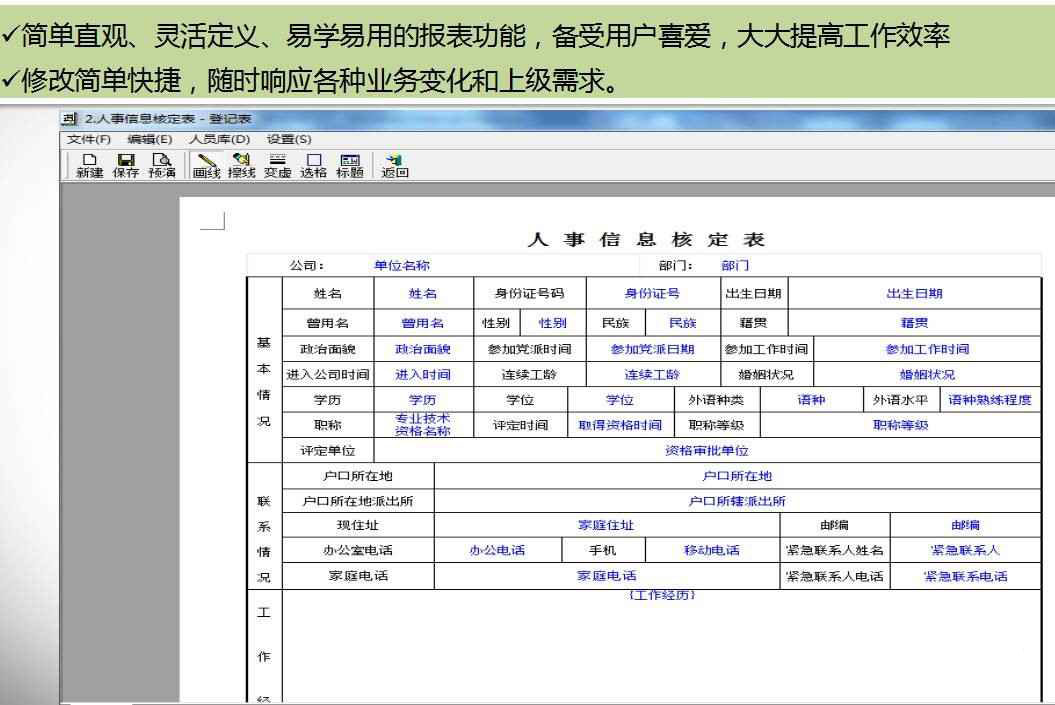Click the blue 身份证号 field cell

tap(653, 293)
